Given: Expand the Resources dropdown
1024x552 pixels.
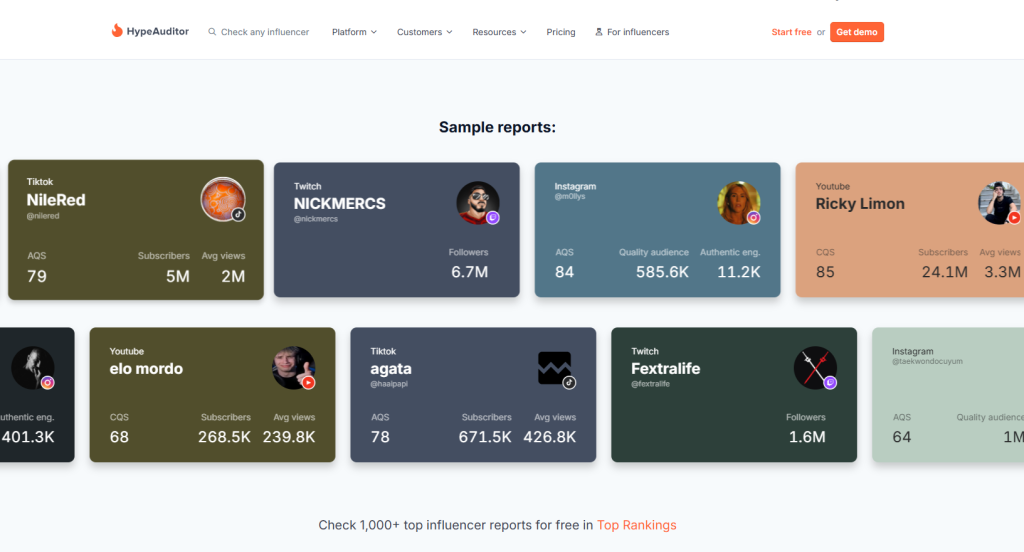Looking at the screenshot, I should click(500, 32).
